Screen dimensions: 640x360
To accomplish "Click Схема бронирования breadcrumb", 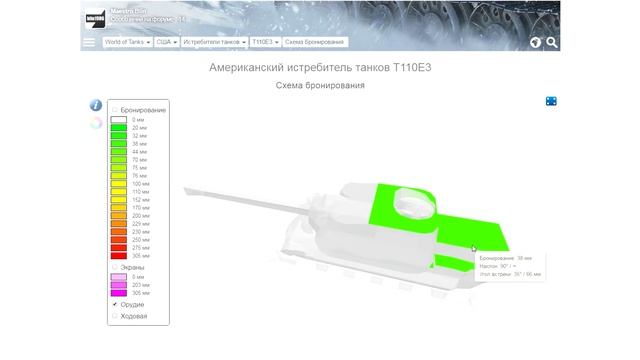I will click(315, 42).
